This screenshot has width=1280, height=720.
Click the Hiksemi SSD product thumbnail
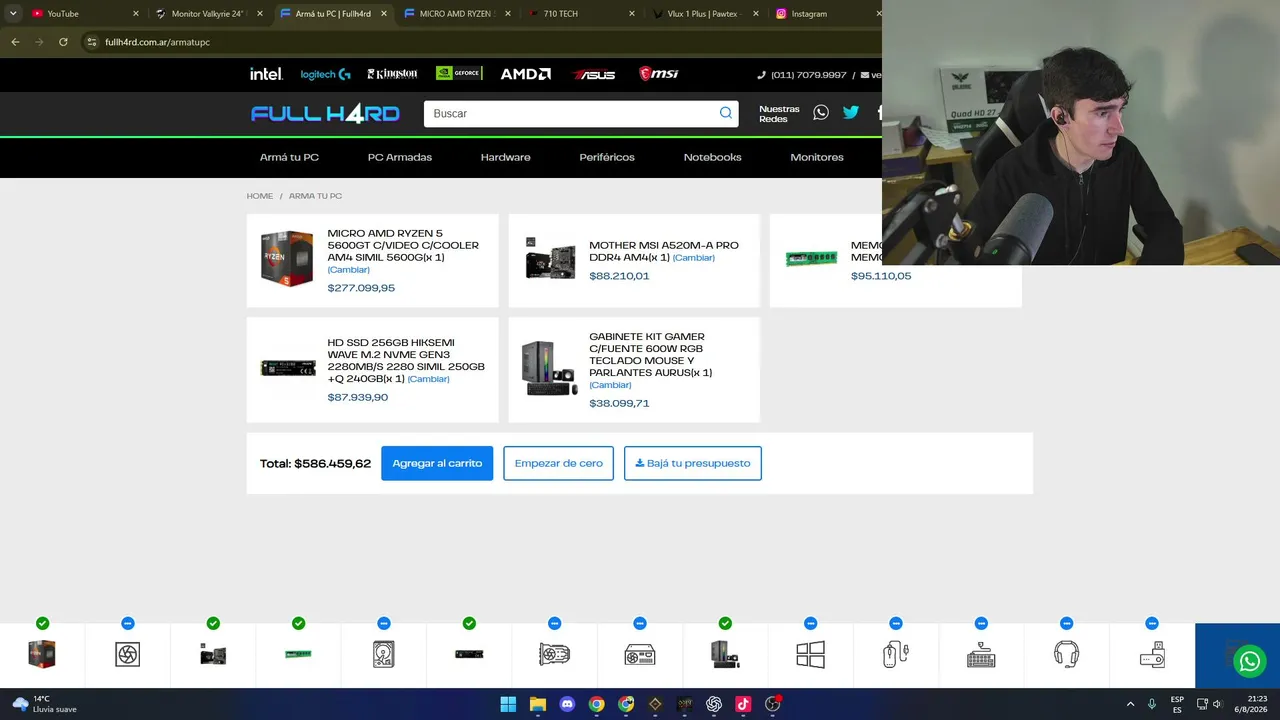tap(288, 368)
